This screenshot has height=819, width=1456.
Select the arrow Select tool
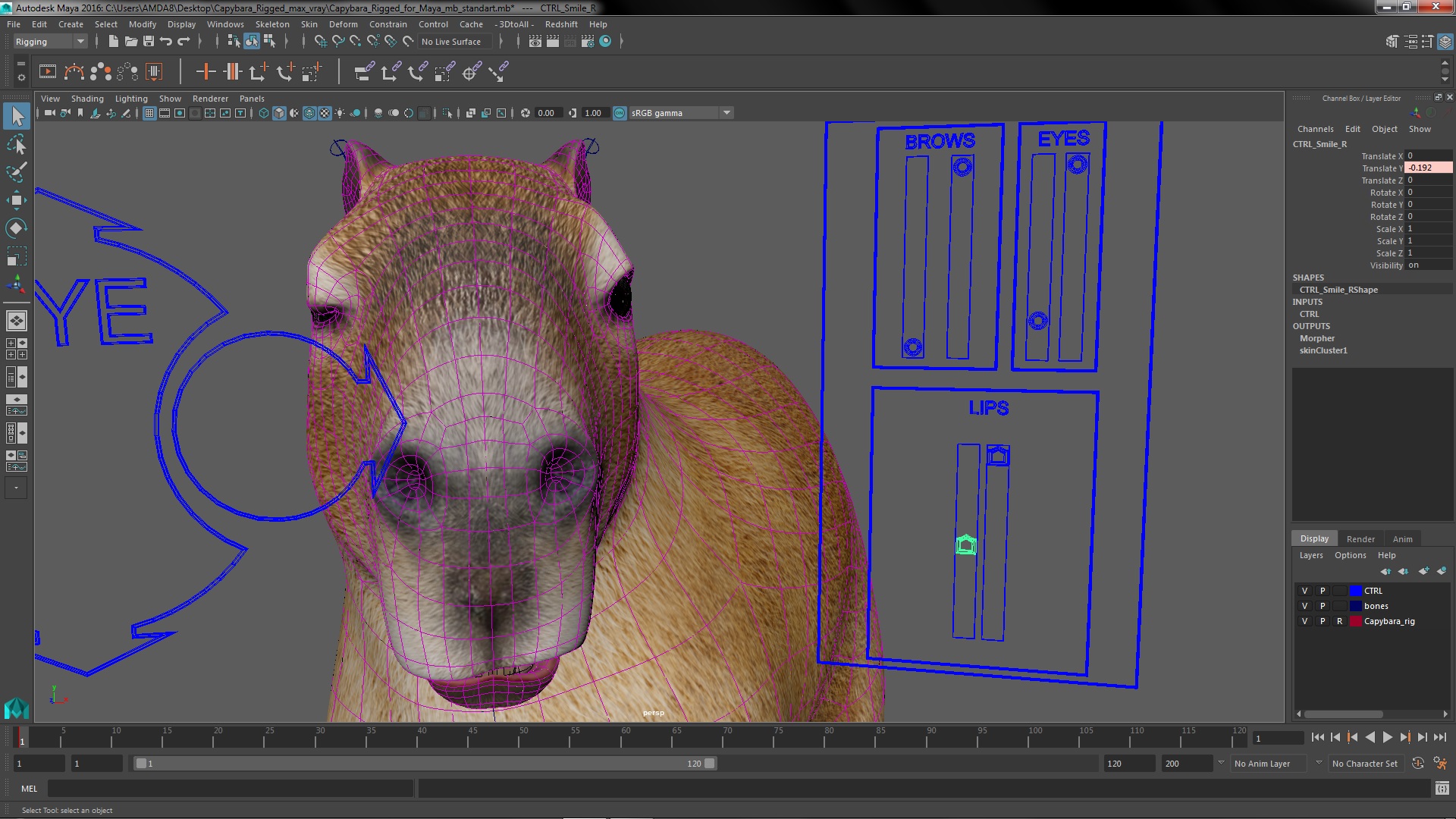click(17, 116)
